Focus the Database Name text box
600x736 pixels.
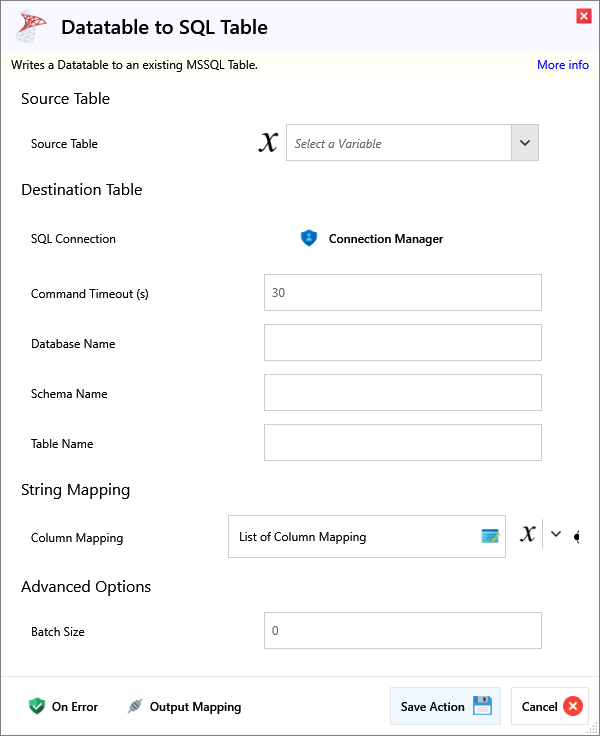click(x=402, y=343)
